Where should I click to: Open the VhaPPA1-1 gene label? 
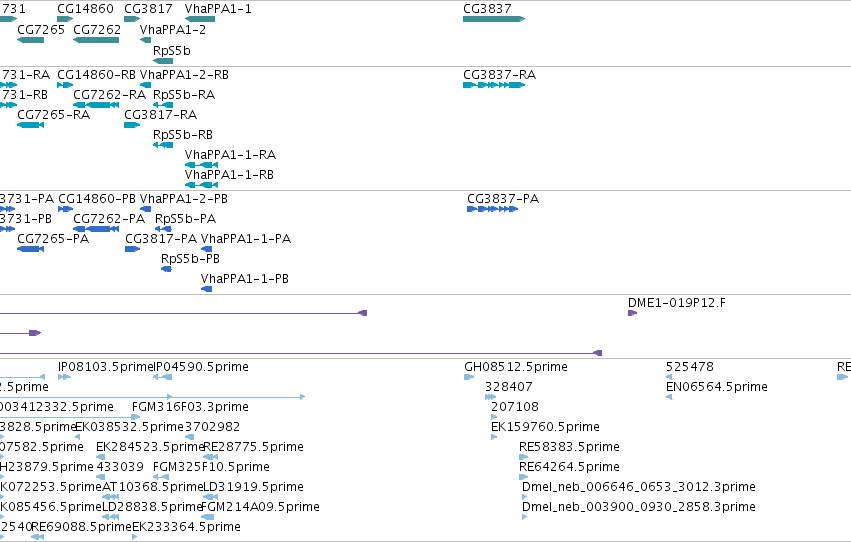218,9
